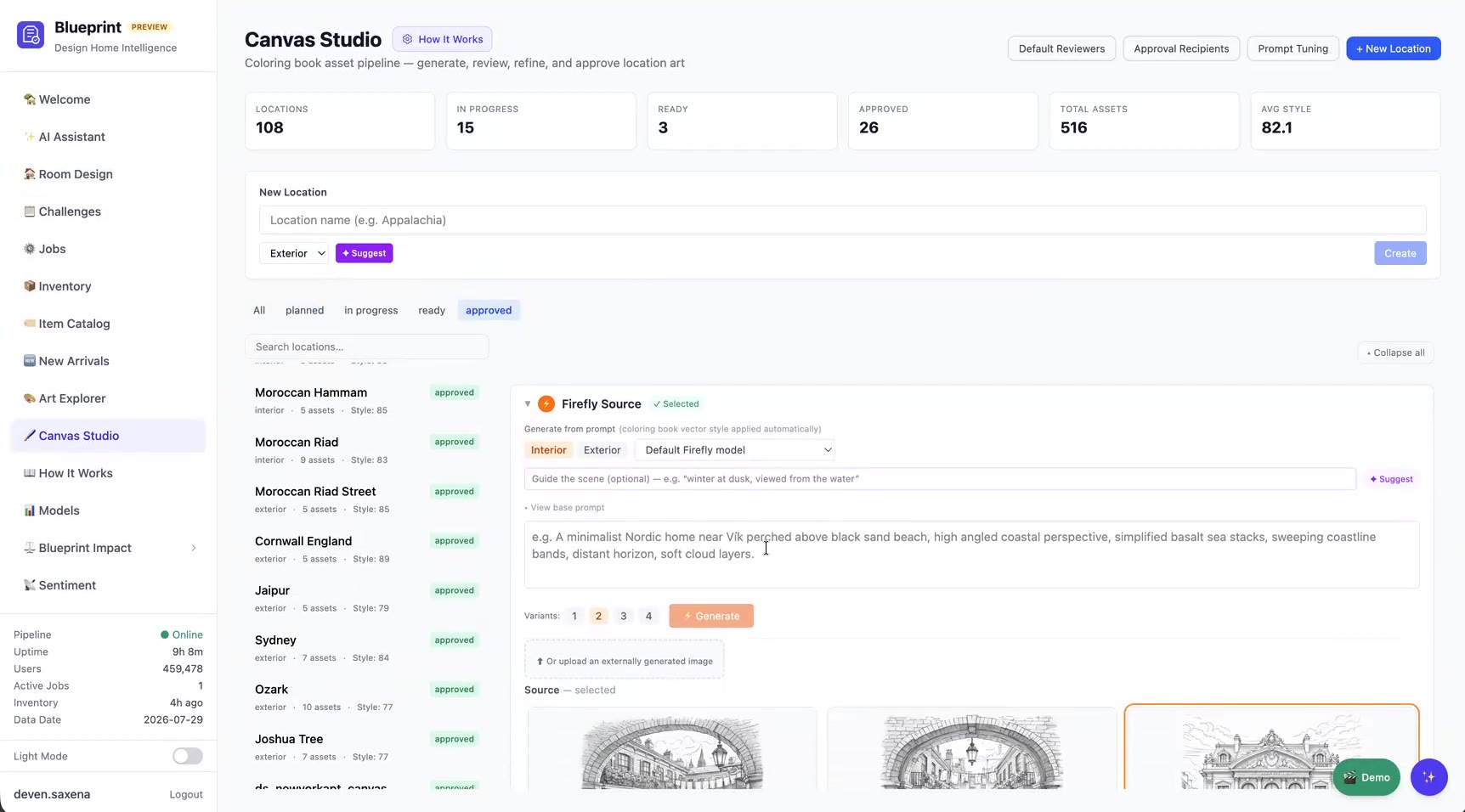Click the Jobs gear icon
Viewport: 1465px width, 812px height.
coord(30,249)
